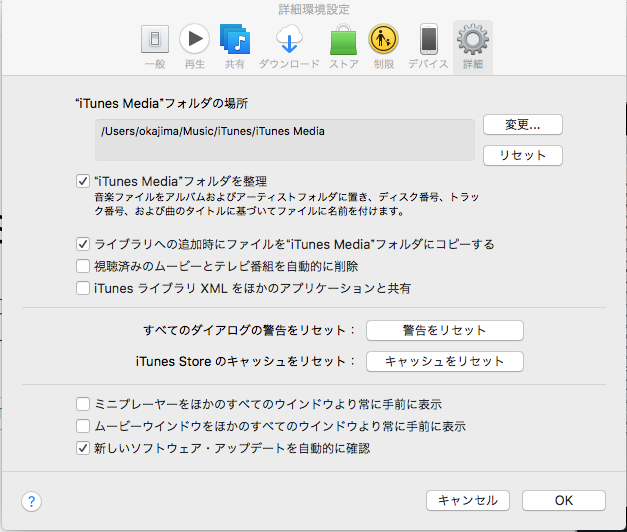
Task: Click the リセット button for media folder
Action: 523,155
